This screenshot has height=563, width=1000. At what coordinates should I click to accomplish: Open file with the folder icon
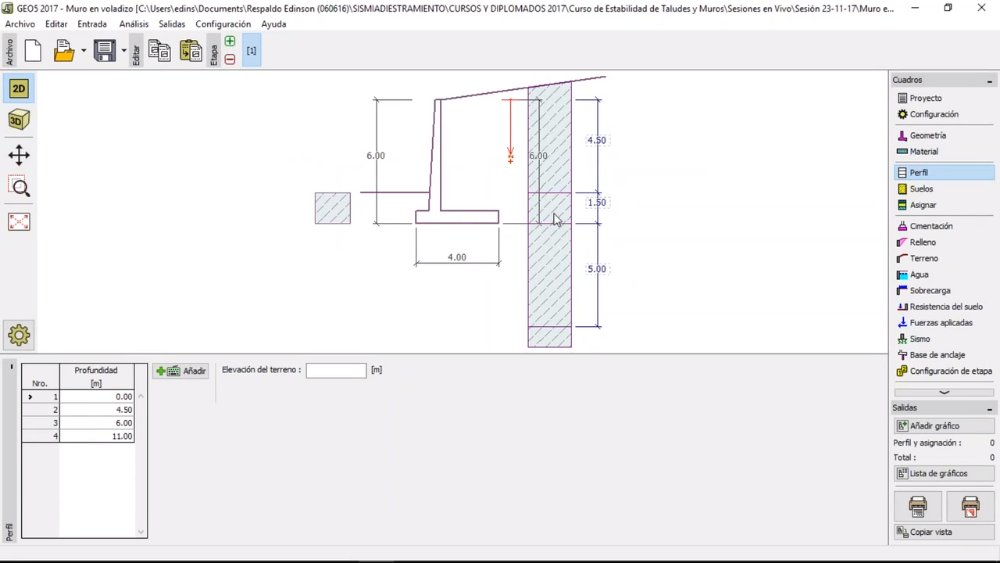64,50
